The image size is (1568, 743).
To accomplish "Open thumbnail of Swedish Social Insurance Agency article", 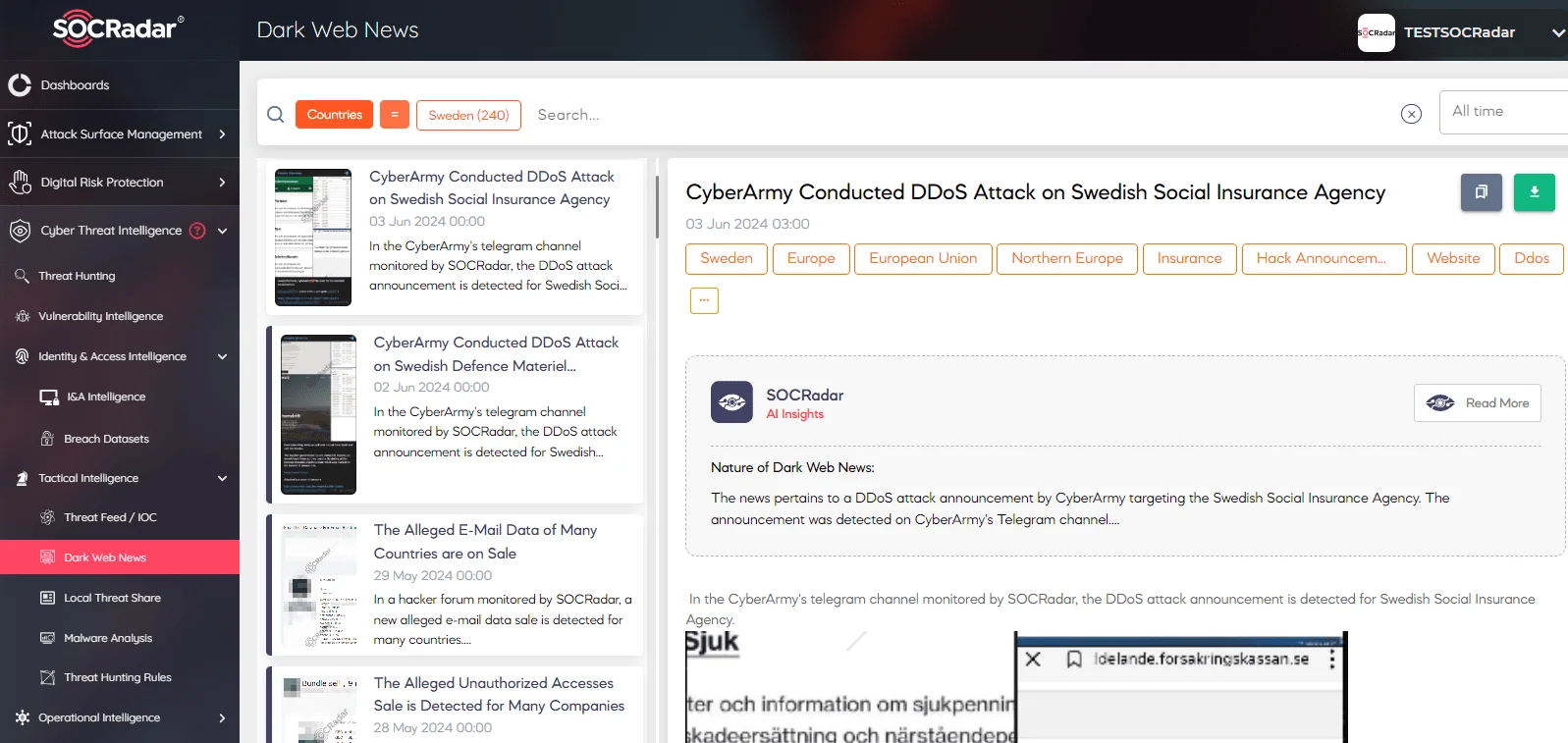I will tap(313, 238).
